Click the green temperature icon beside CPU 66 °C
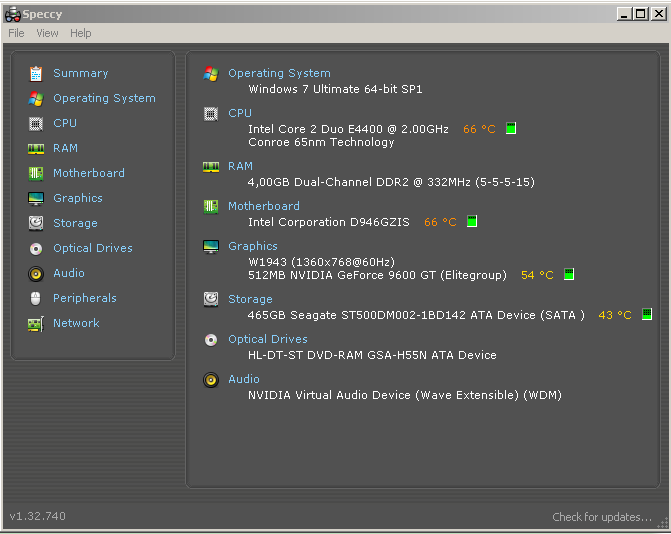 pos(511,128)
